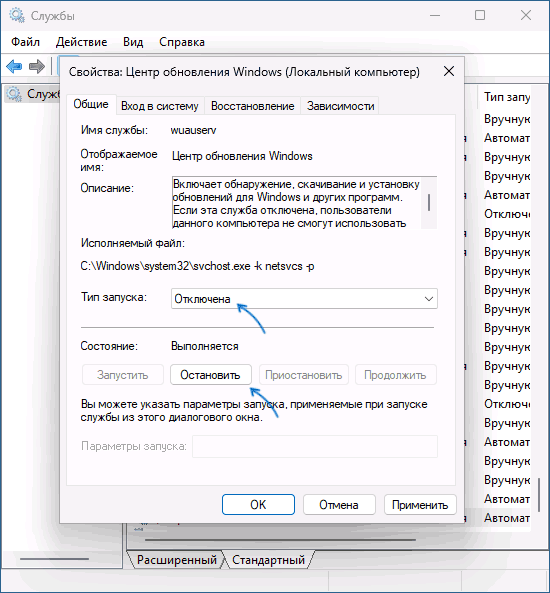Close the properties dialog with X
This screenshot has width=550, height=593.
click(449, 71)
